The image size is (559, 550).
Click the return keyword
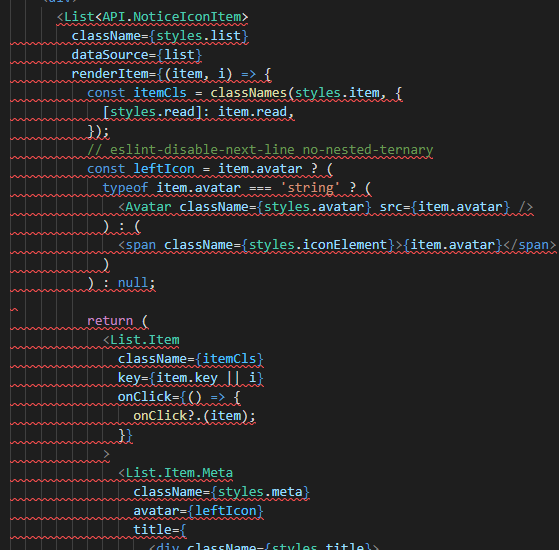(110, 321)
